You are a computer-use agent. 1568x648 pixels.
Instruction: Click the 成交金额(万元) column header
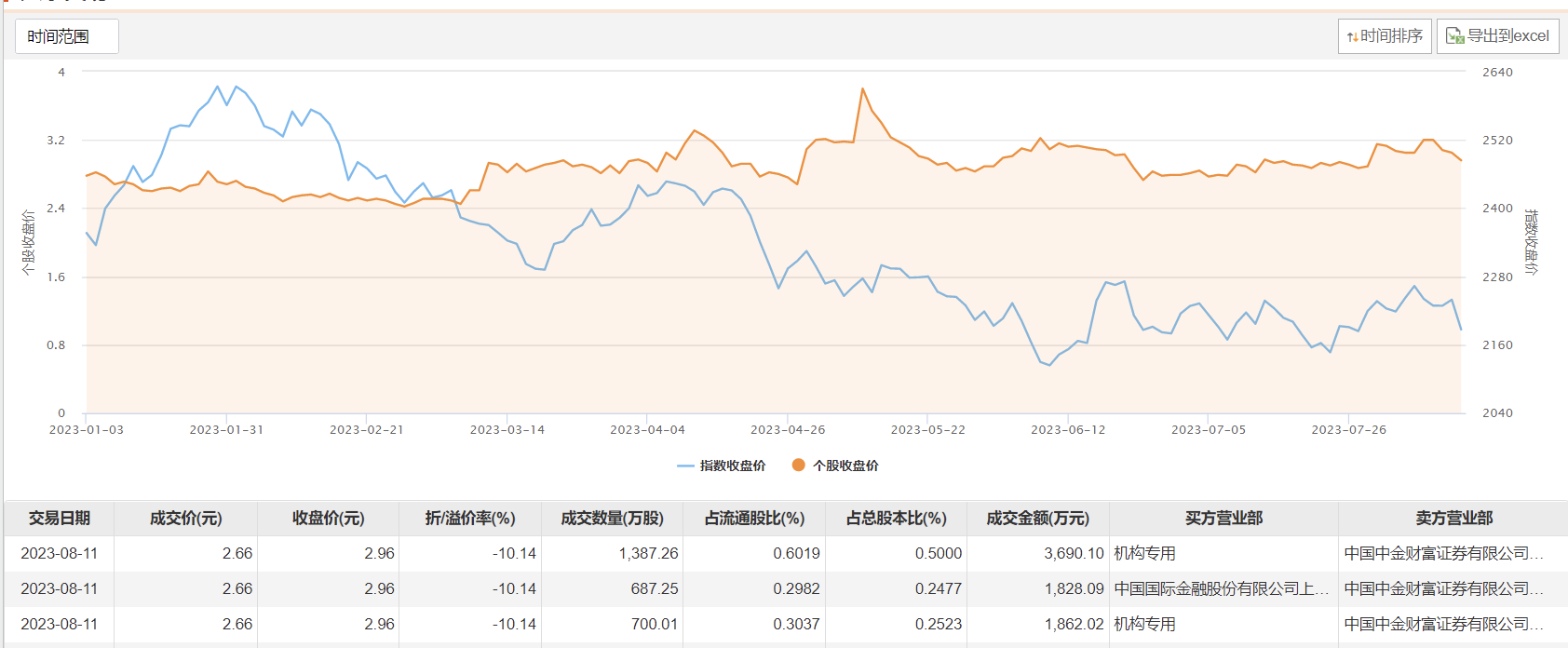[1037, 518]
